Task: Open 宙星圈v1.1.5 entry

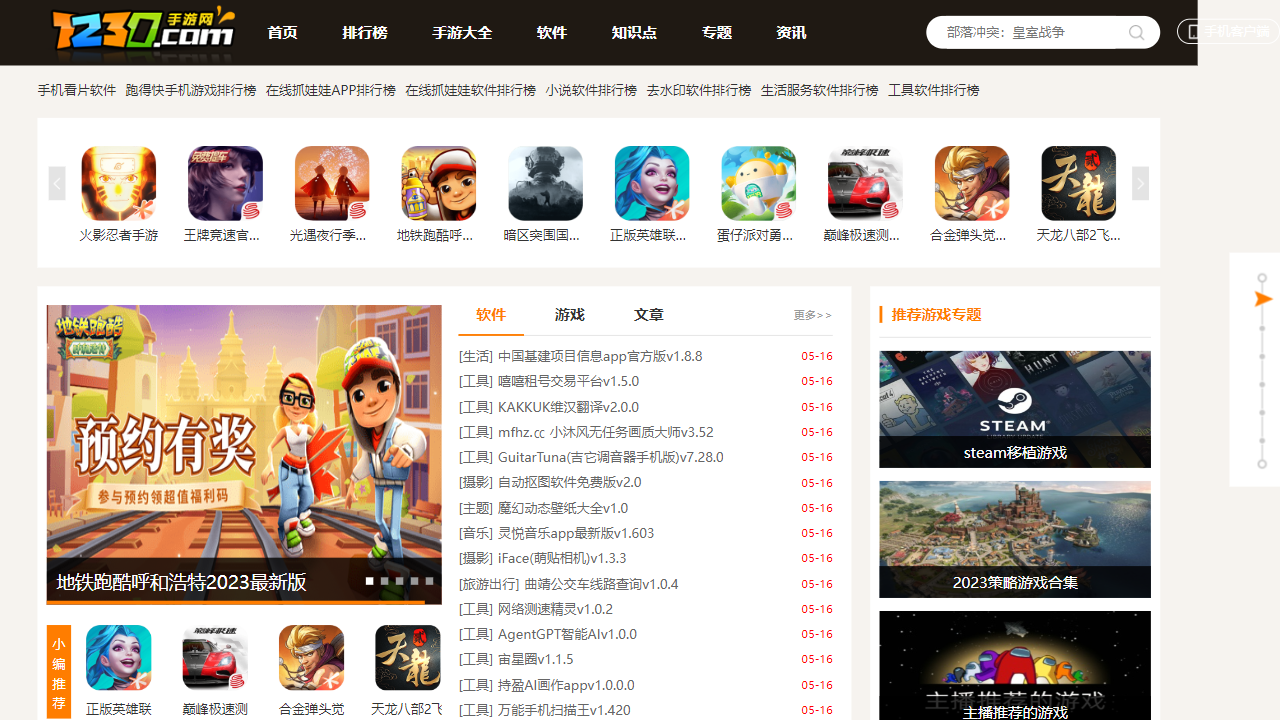Action: pyautogui.click(x=536, y=659)
